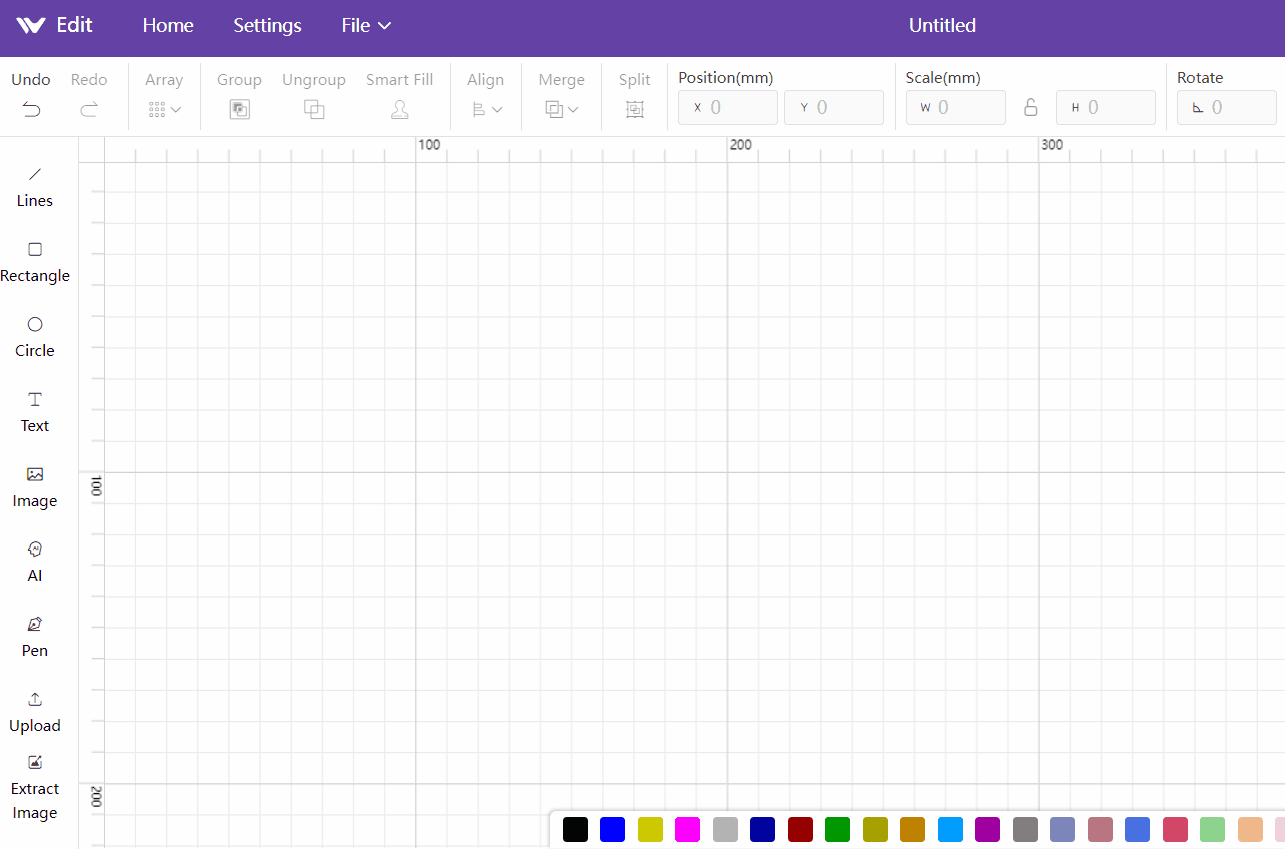
Task: Select the Rectangle tool
Action: [35, 262]
